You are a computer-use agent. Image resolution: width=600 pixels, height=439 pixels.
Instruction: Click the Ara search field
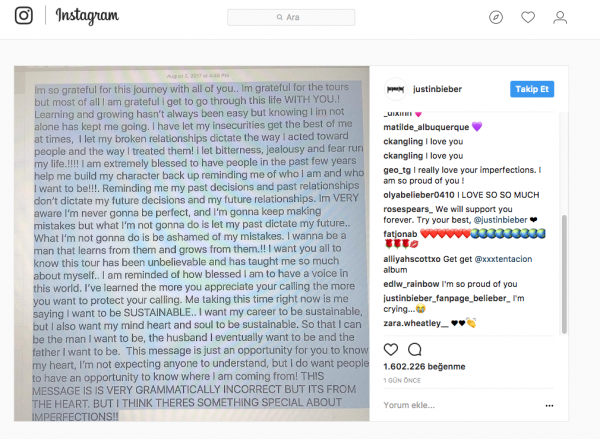click(291, 17)
